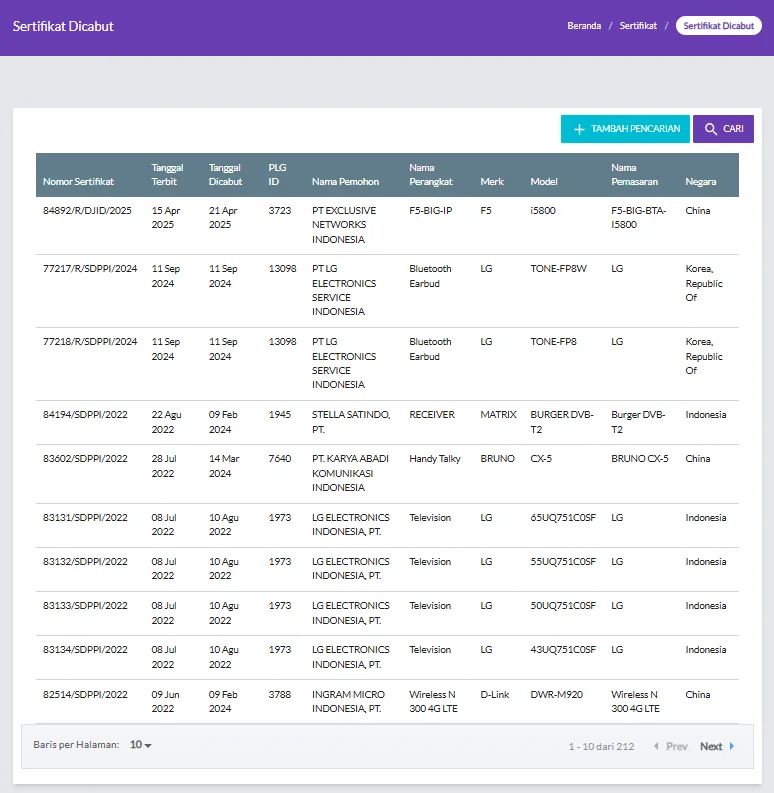Viewport: 774px width, 793px height.
Task: Sort by Tanggal Terbit column header
Action: pyautogui.click(x=167, y=175)
